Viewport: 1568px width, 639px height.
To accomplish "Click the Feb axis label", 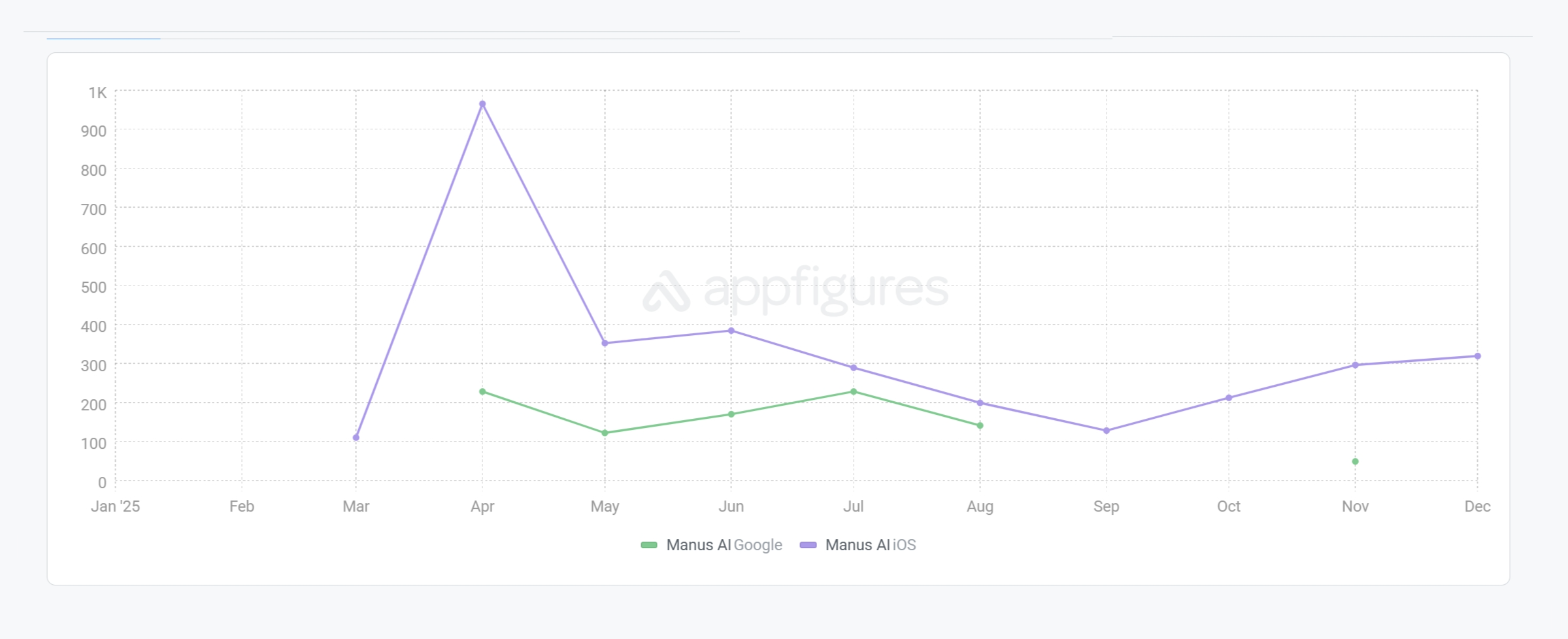I will tap(242, 506).
